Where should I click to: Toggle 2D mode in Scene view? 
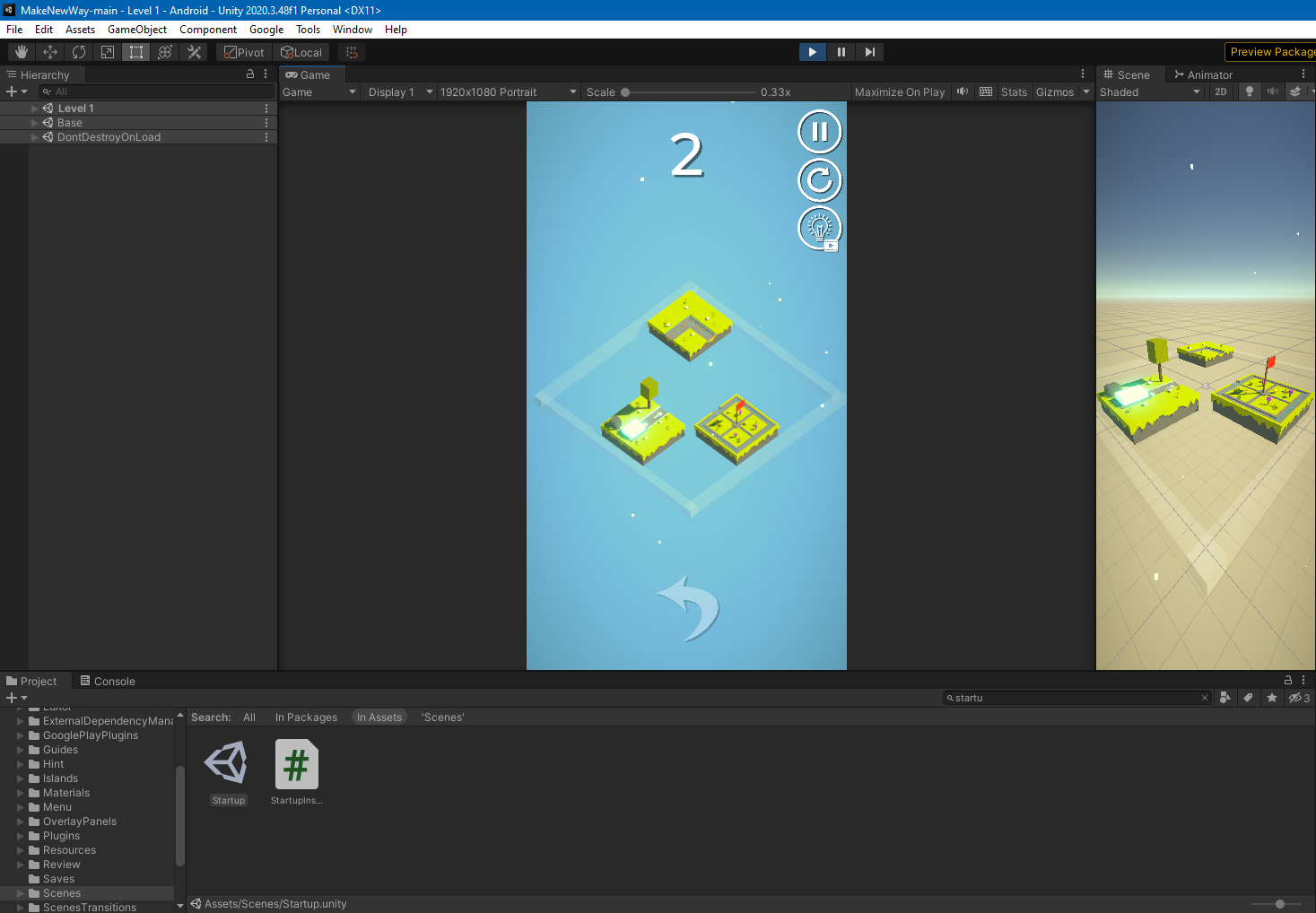pyautogui.click(x=1221, y=91)
